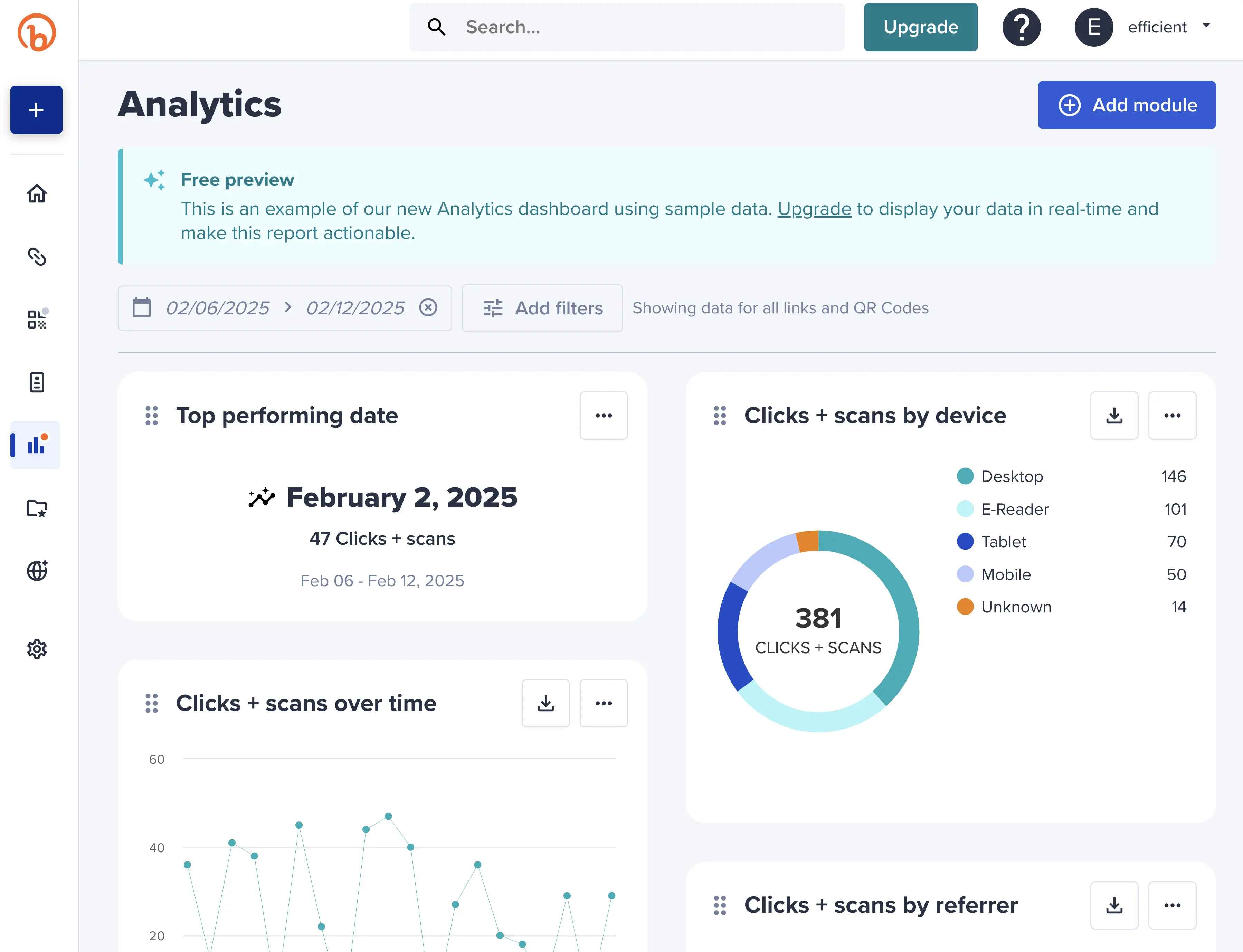The height and width of the screenshot is (952, 1243).
Task: Clear the selected date range
Action: 428,308
